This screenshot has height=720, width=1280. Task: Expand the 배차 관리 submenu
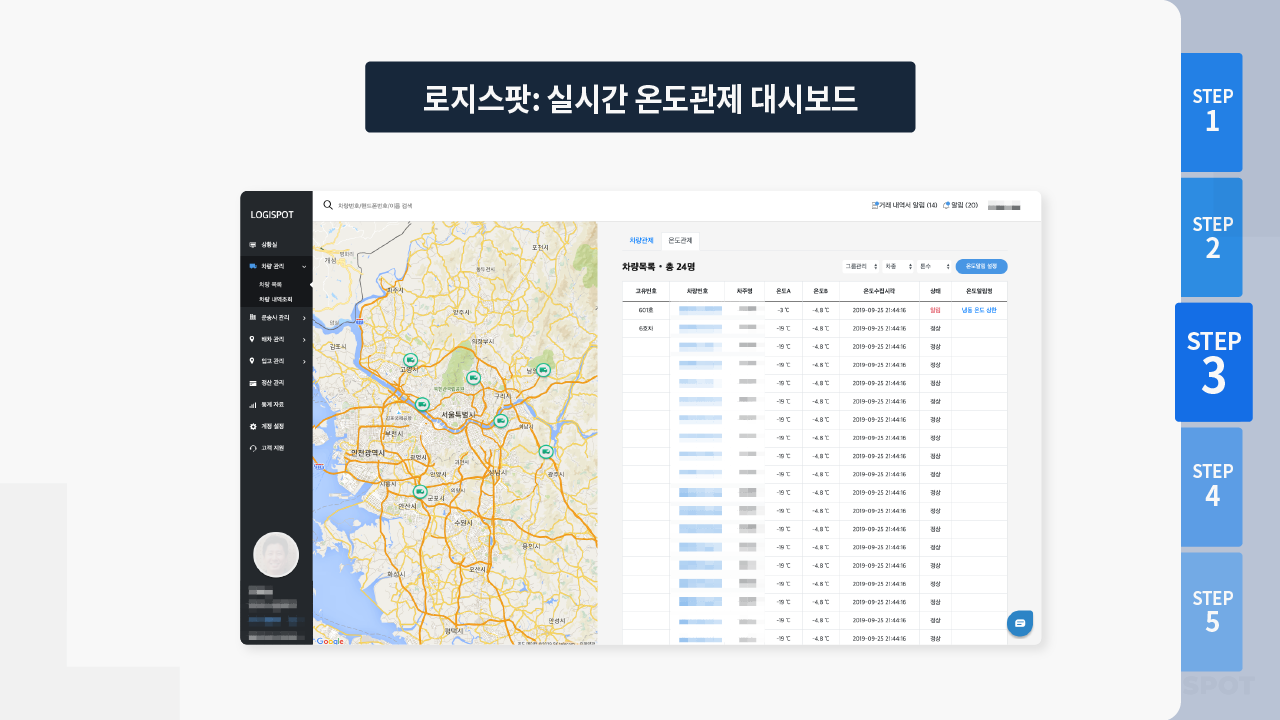(x=304, y=339)
